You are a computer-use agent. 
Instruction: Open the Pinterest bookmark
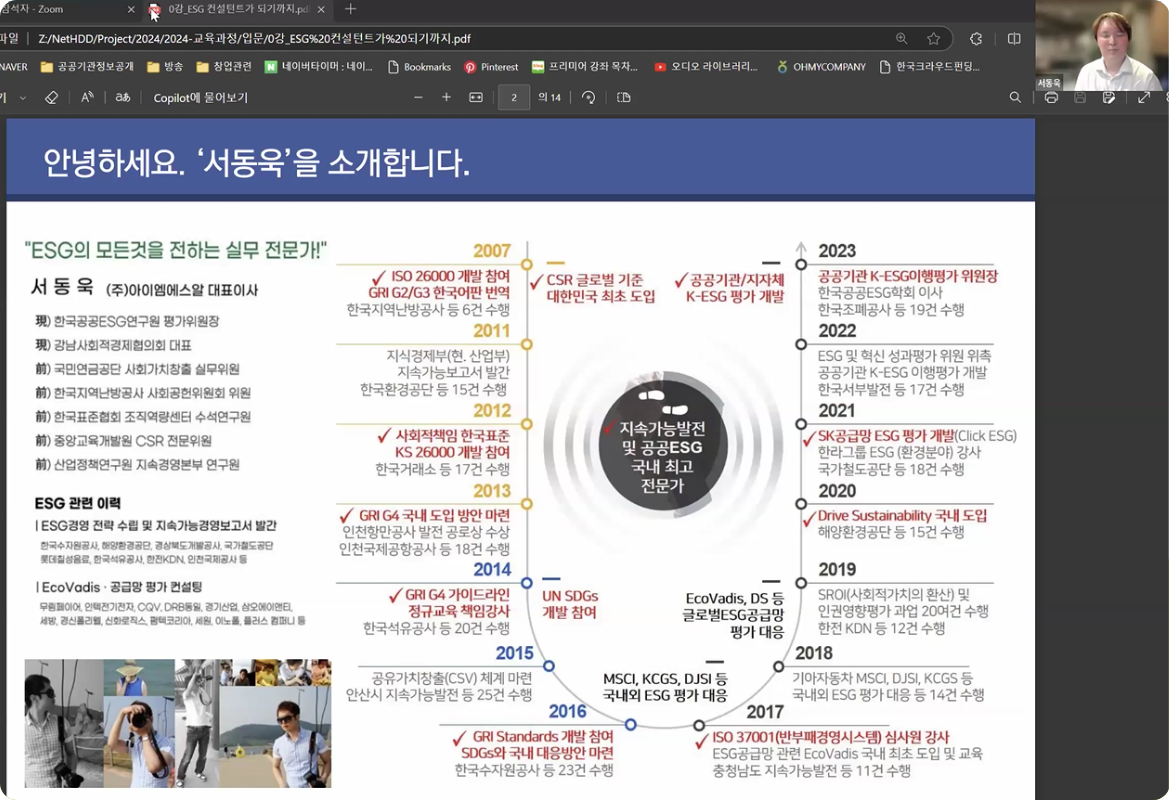(491, 67)
